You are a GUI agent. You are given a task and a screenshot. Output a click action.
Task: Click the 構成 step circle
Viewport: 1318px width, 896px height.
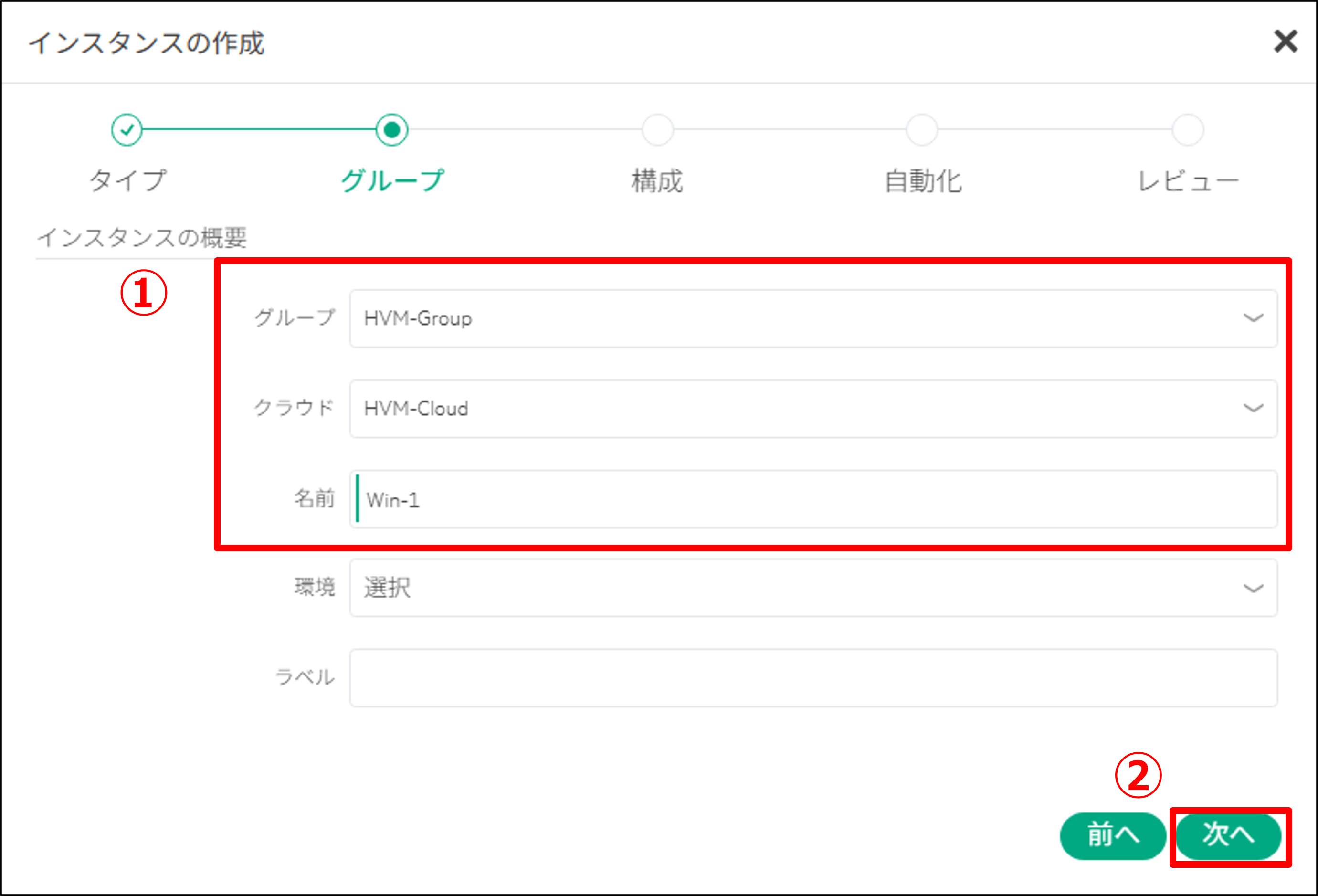[x=658, y=129]
